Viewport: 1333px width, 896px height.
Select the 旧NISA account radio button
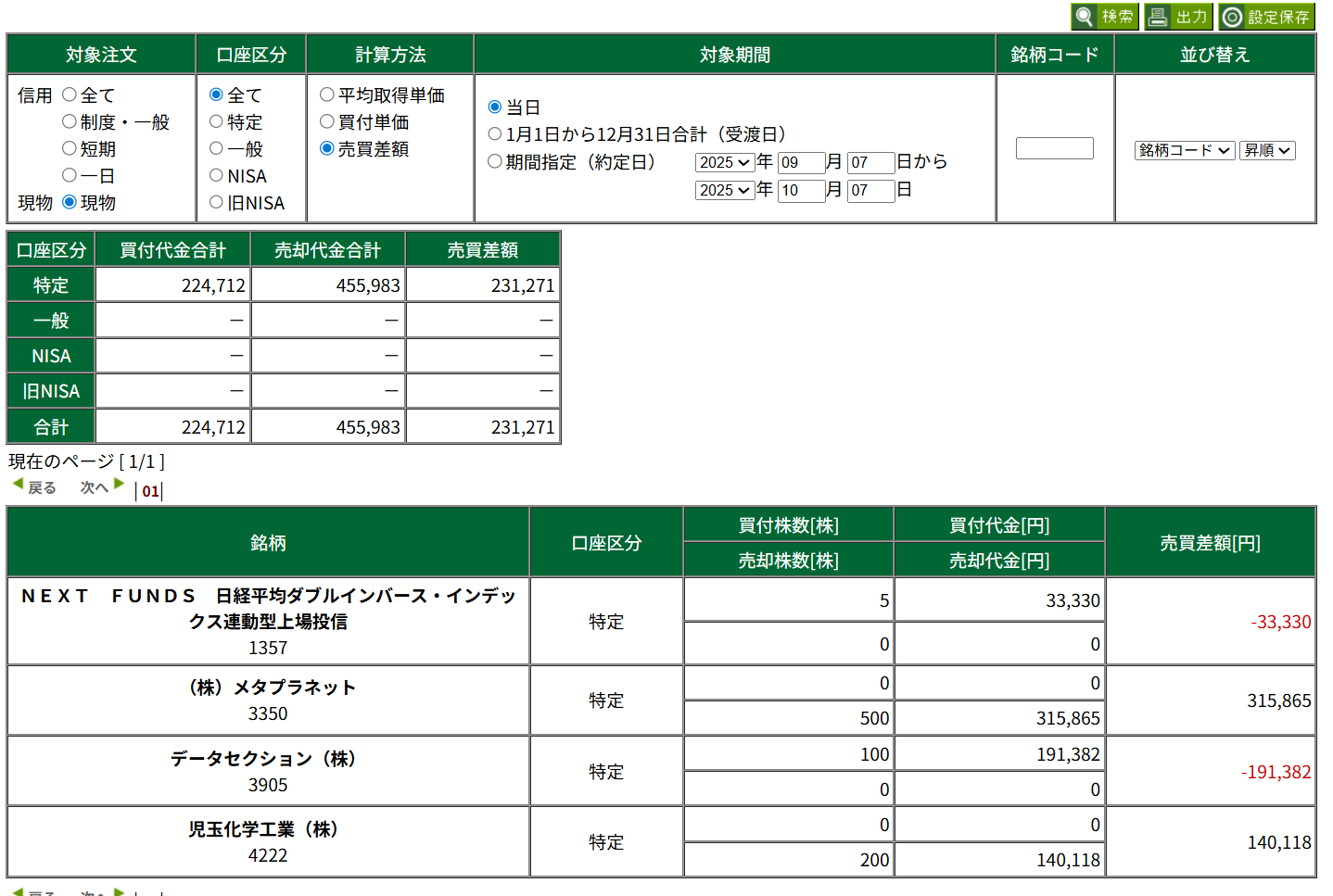[216, 202]
